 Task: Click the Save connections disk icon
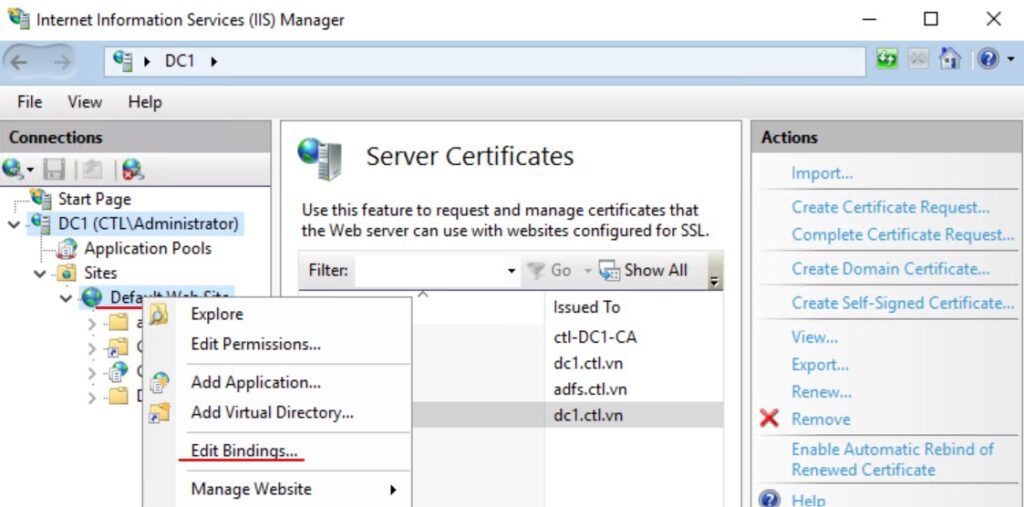coord(55,169)
